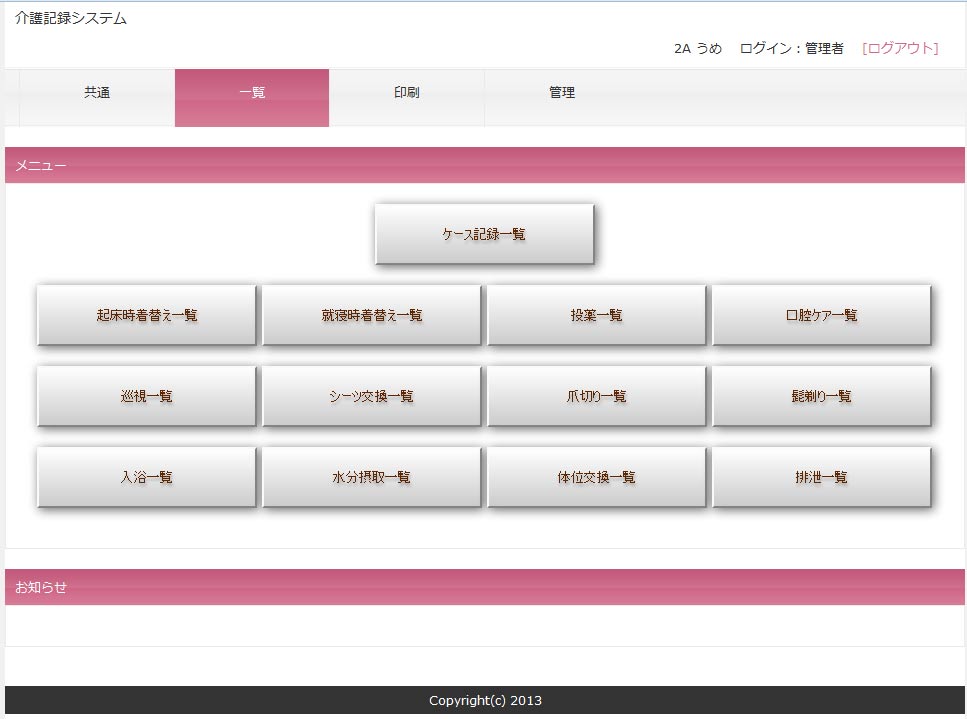This screenshot has width=967, height=719.
Task: Click the お知らせ section header
Action: coord(41,587)
